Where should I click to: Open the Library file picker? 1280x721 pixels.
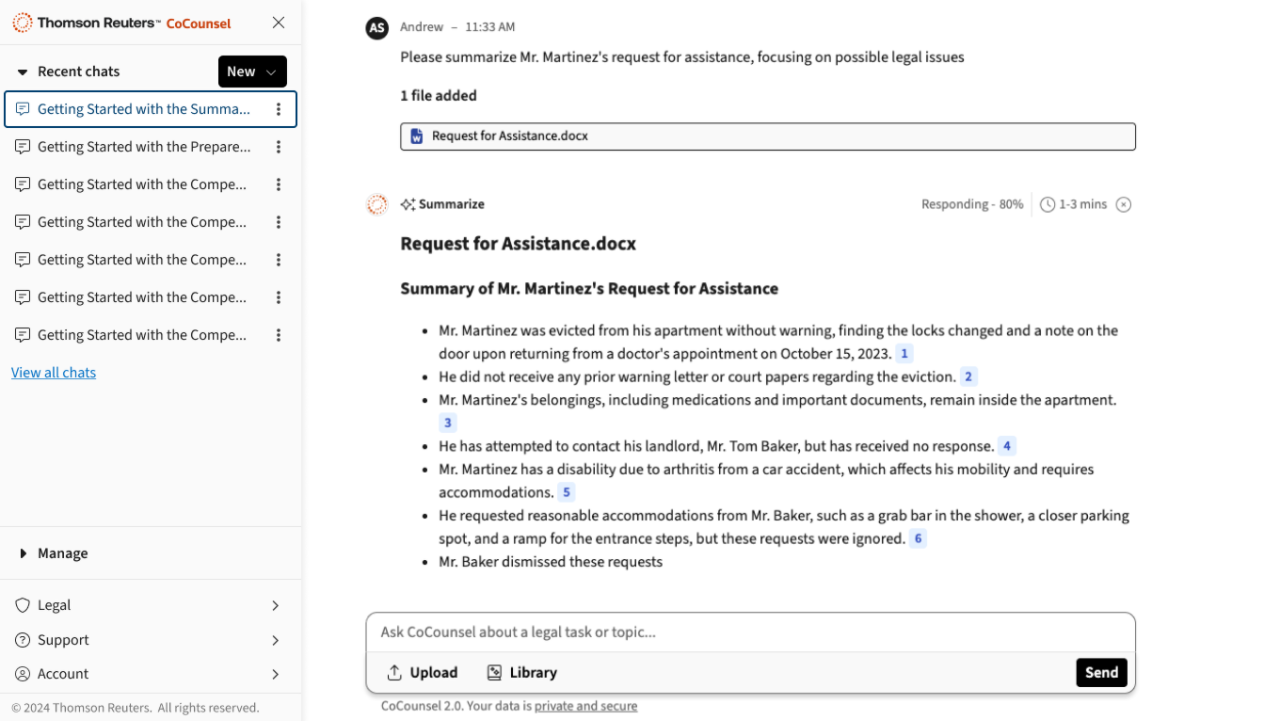click(522, 673)
